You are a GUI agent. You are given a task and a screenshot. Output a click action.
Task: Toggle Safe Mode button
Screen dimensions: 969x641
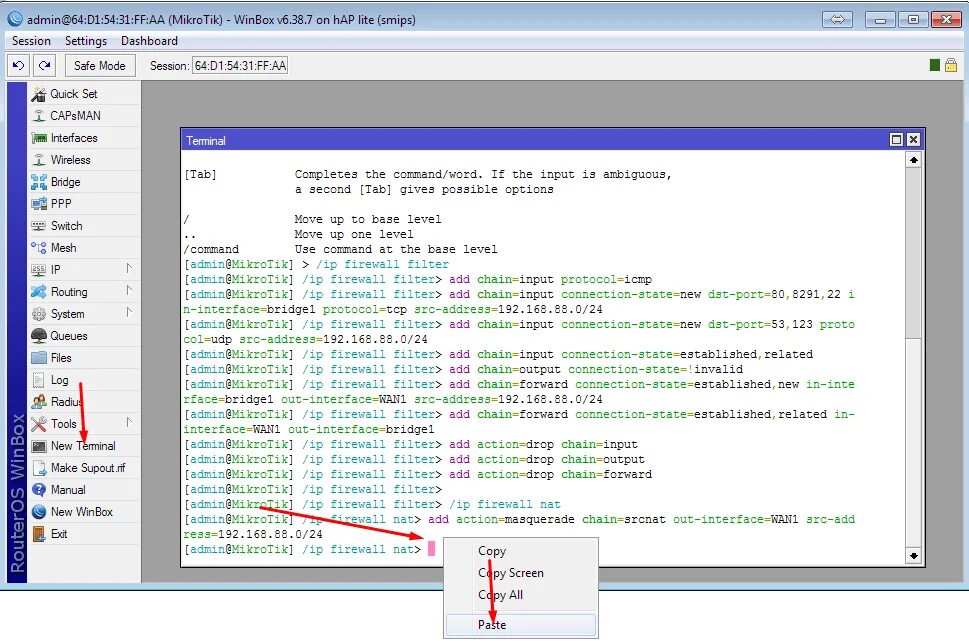[x=99, y=66]
